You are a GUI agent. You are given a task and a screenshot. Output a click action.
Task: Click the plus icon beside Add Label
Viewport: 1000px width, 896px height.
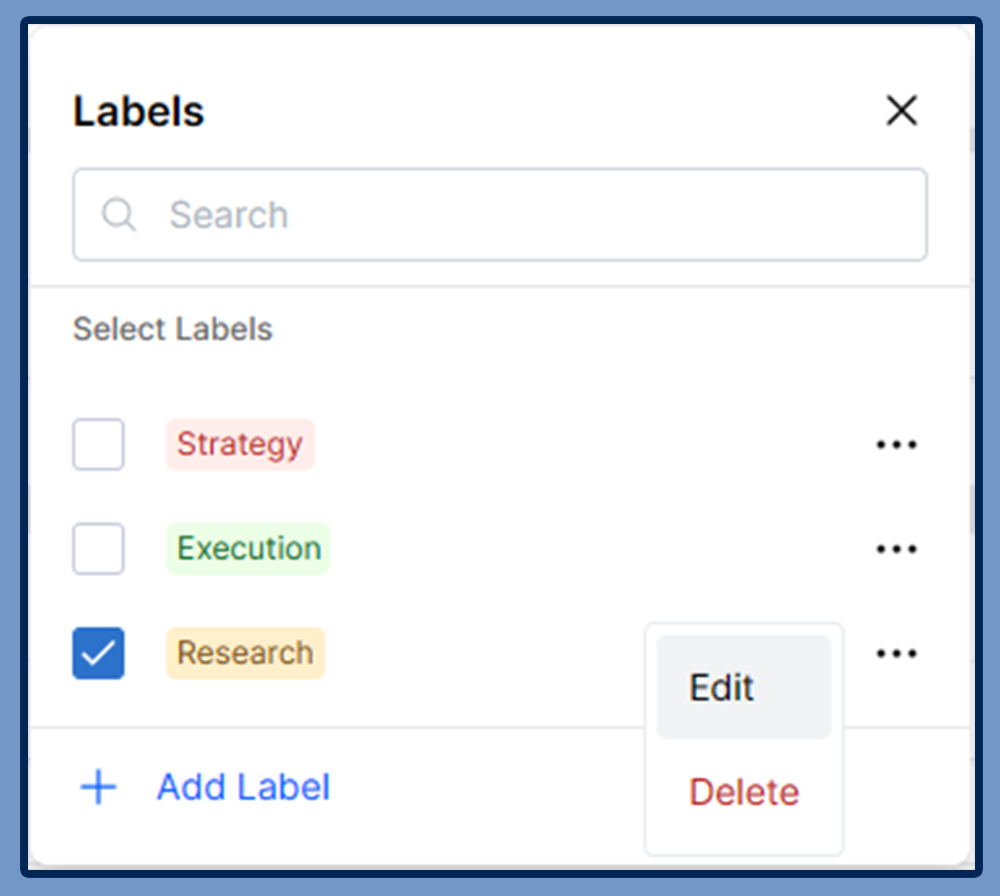tap(98, 788)
